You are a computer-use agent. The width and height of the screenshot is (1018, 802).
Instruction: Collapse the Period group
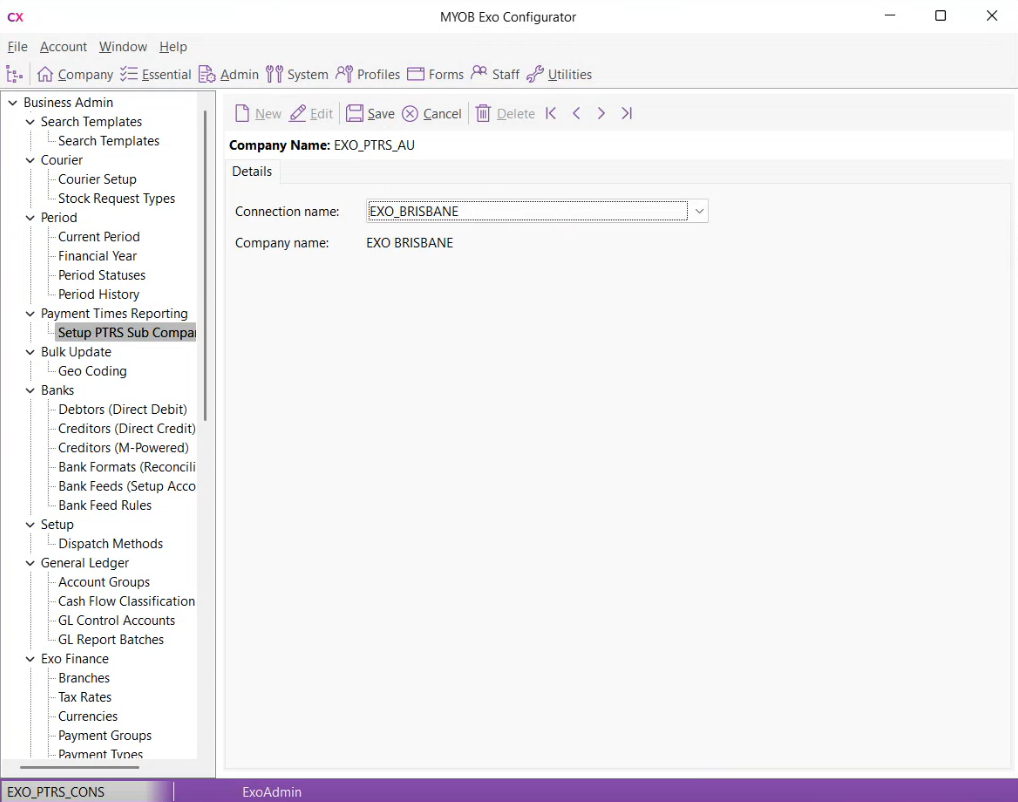pos(30,218)
